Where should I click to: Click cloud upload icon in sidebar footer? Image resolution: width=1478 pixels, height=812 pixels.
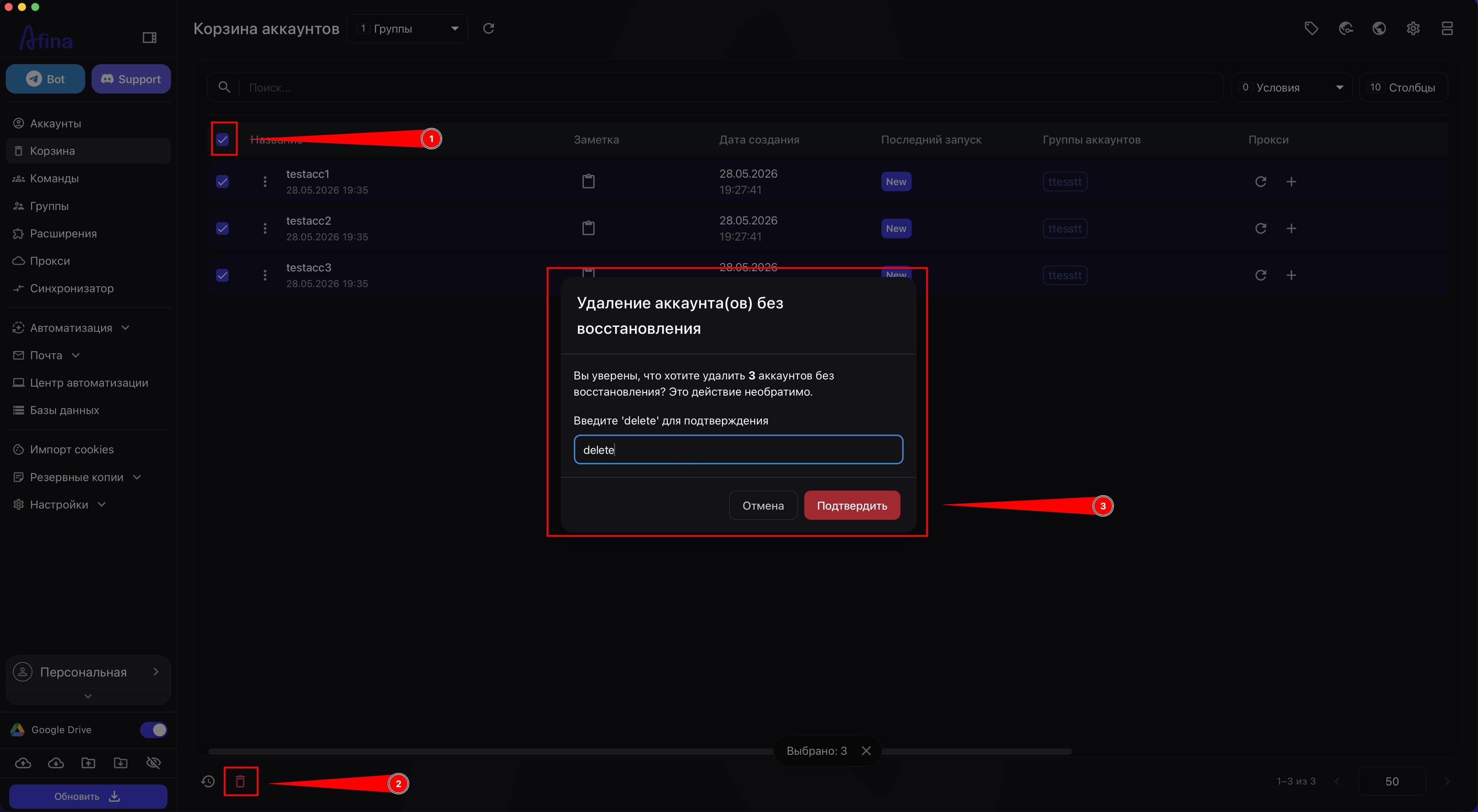(23, 763)
